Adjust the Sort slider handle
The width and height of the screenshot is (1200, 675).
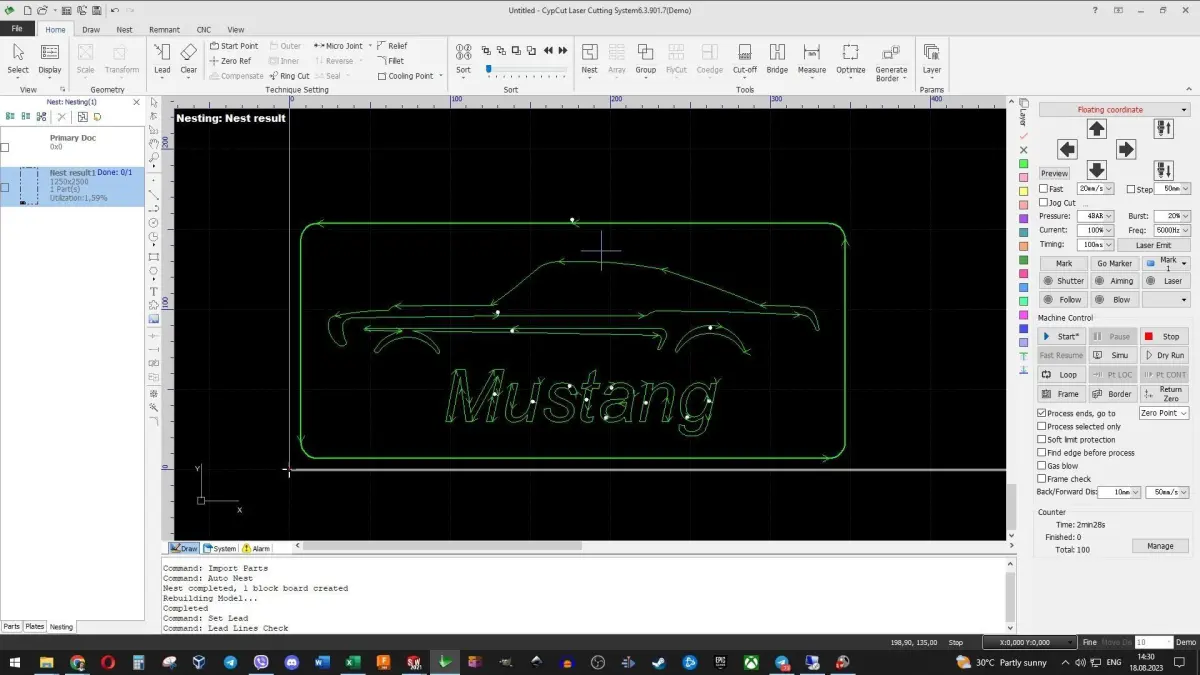488,69
